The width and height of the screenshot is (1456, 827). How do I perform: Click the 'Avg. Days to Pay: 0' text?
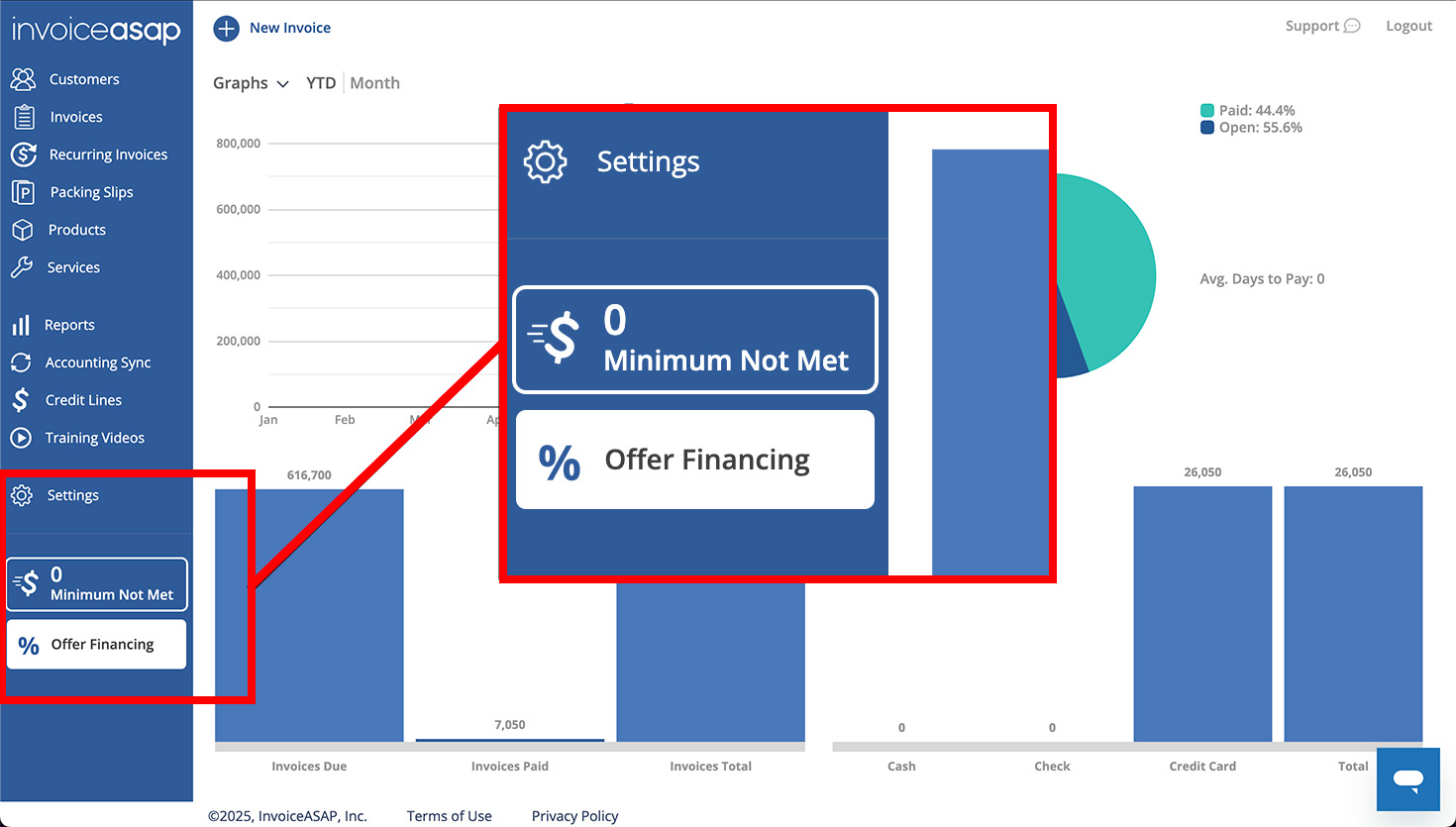pos(1262,279)
